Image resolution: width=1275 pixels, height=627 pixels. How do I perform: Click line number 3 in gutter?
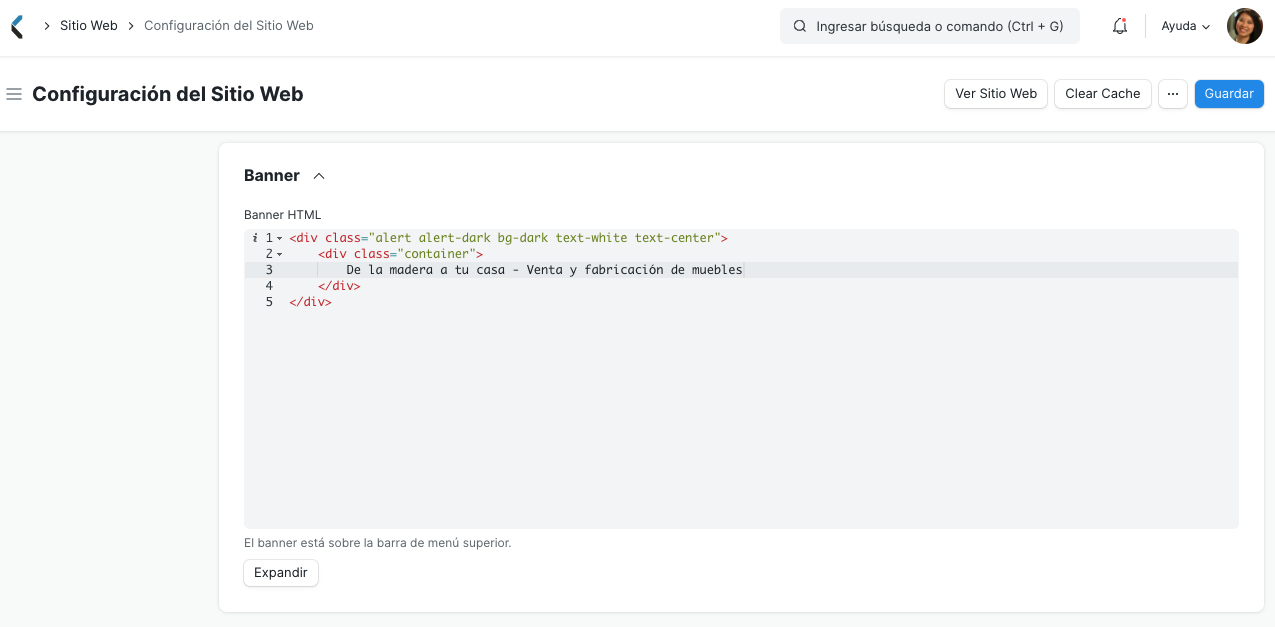(x=269, y=270)
